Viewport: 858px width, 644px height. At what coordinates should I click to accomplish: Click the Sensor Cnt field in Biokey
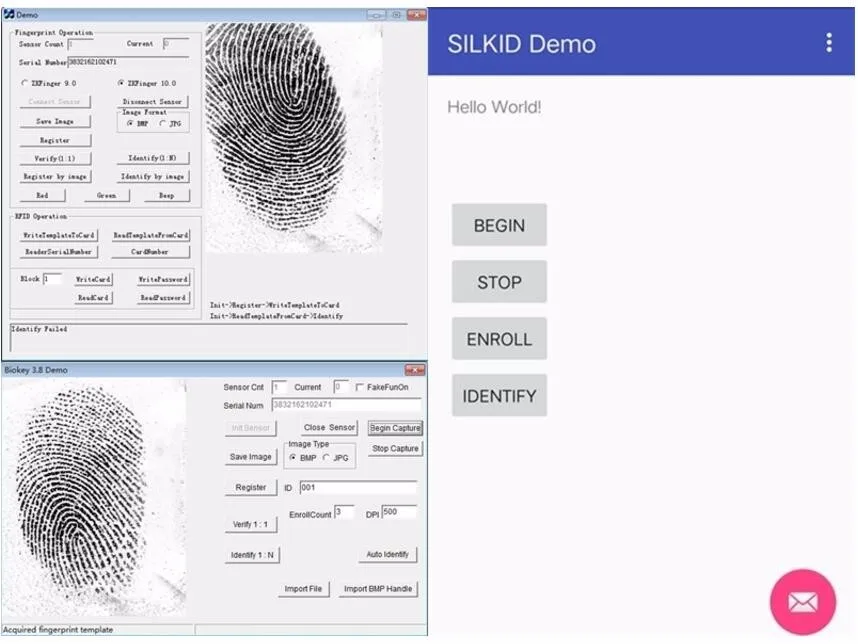pyautogui.click(x=279, y=387)
